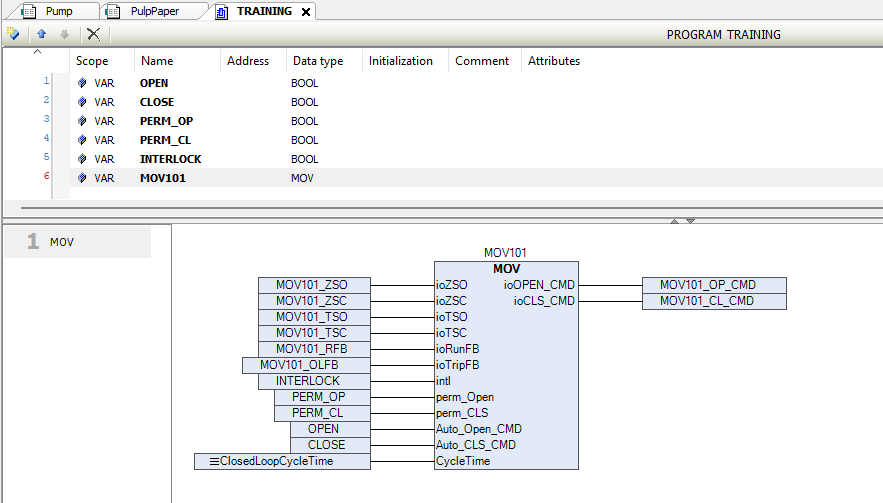Click VAR icon for OPEN row
Viewport: 883px width, 503px height.
(82, 83)
